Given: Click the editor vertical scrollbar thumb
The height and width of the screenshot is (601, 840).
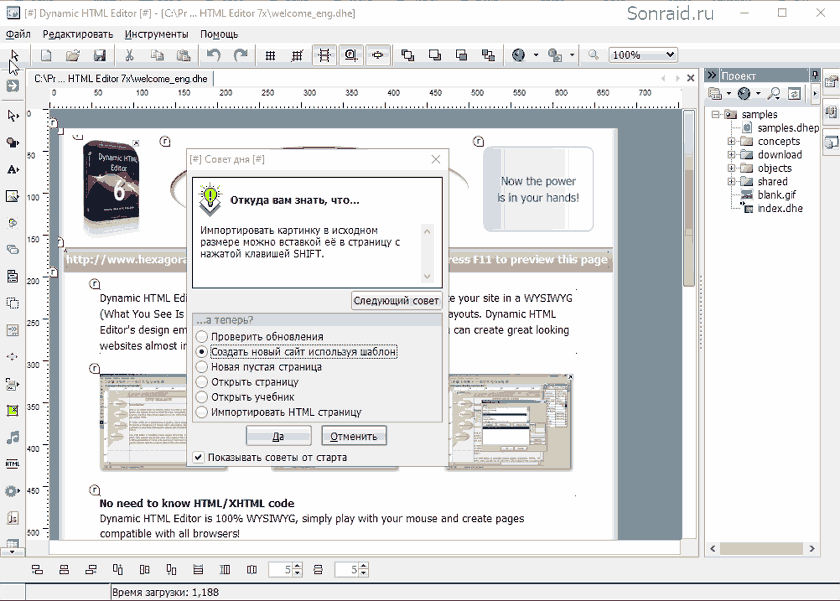Looking at the screenshot, I should click(689, 198).
